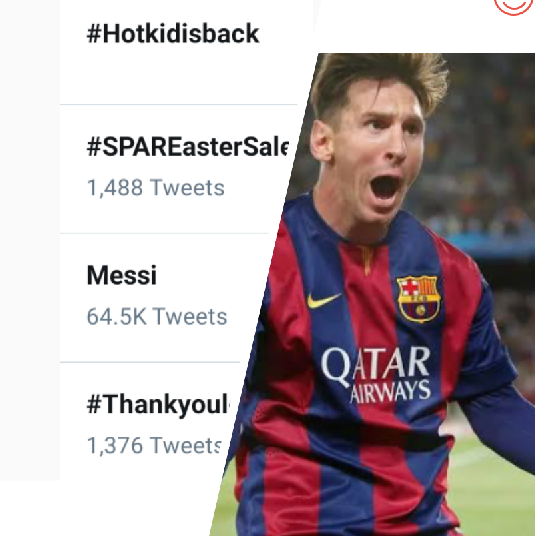Open the #Thankyoul trending hashtag
546x536 pixels.
pyautogui.click(x=158, y=405)
